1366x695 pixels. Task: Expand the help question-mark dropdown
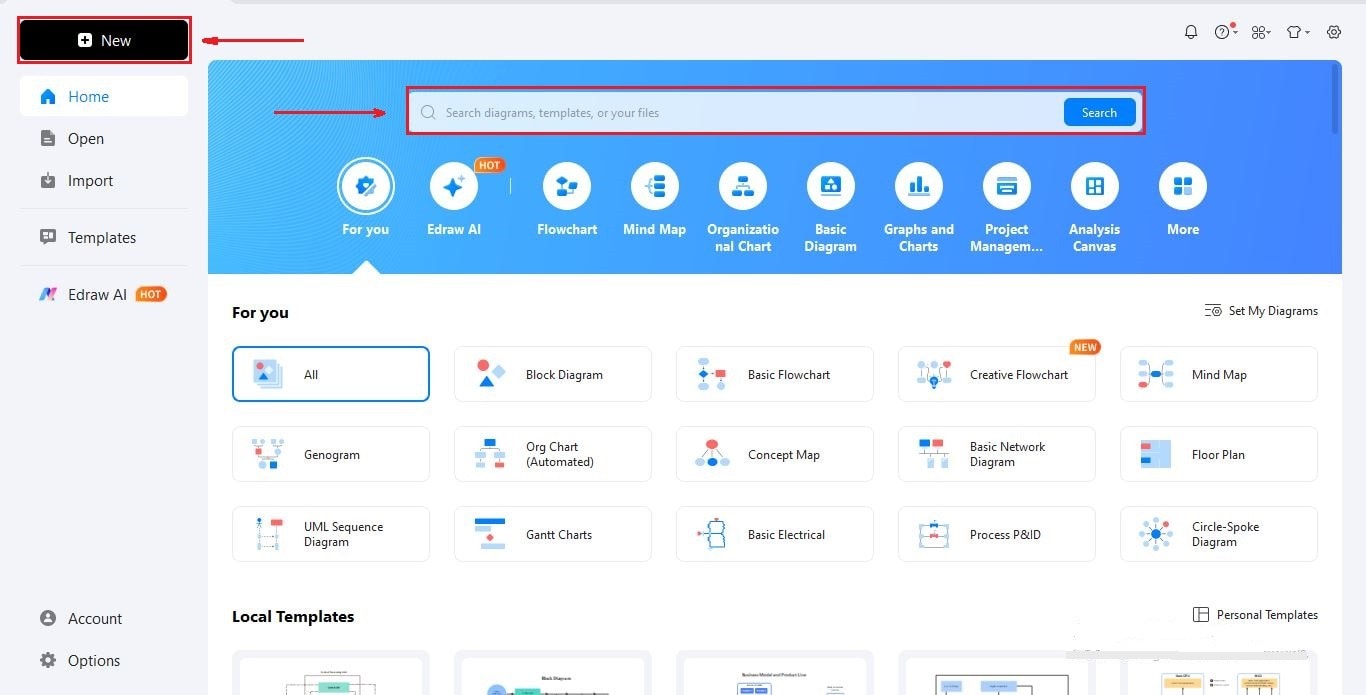[x=1224, y=31]
